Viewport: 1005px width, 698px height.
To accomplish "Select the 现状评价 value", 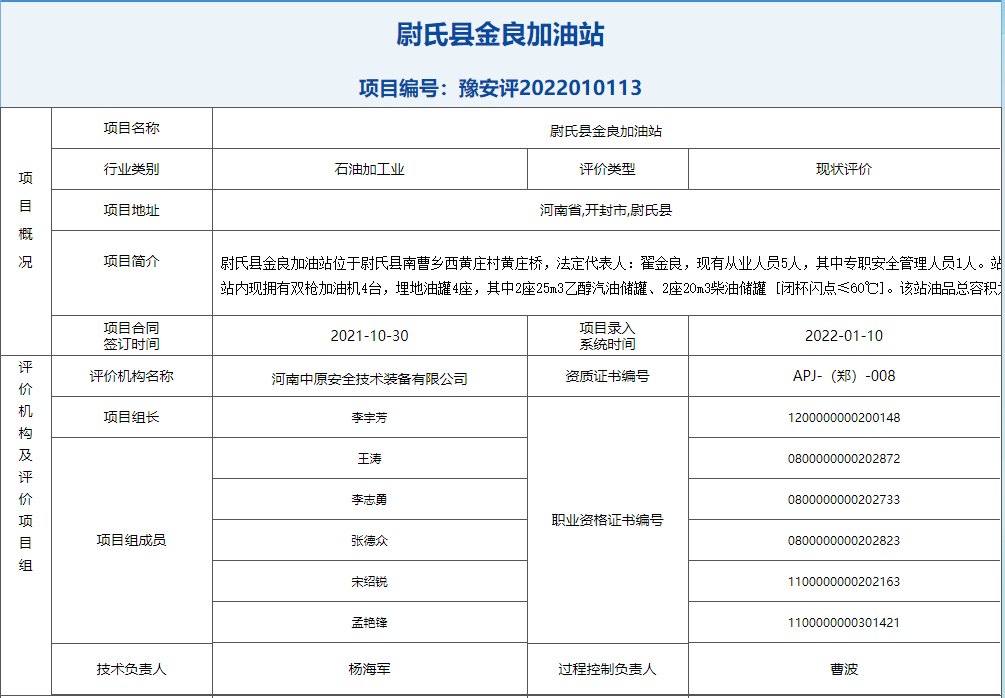I will point(843,169).
